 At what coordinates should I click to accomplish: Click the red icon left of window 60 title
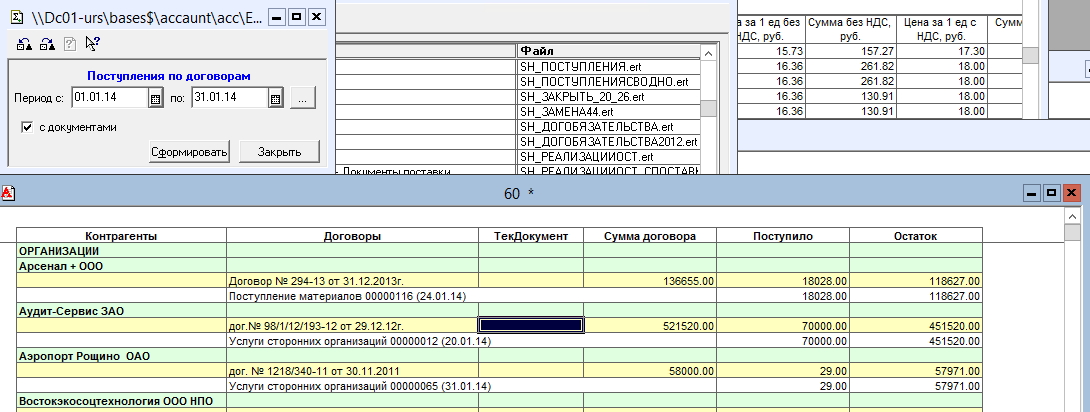pos(7,193)
